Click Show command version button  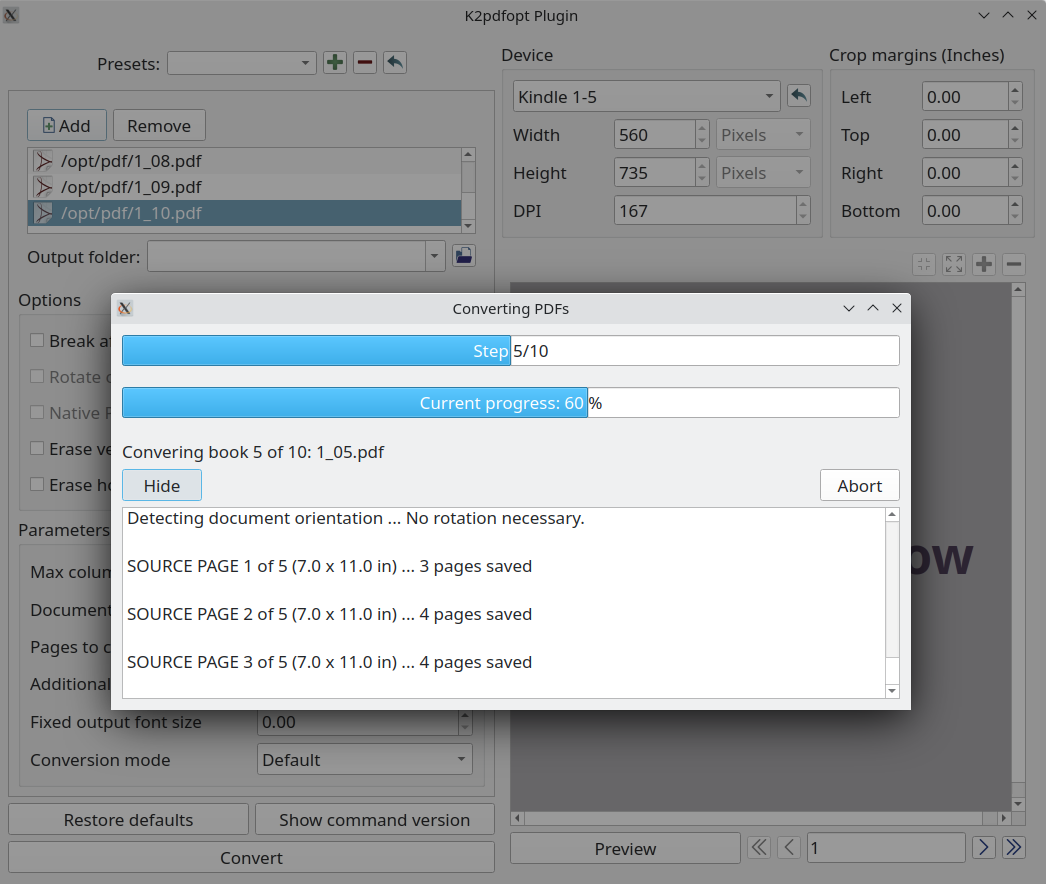pos(374,819)
